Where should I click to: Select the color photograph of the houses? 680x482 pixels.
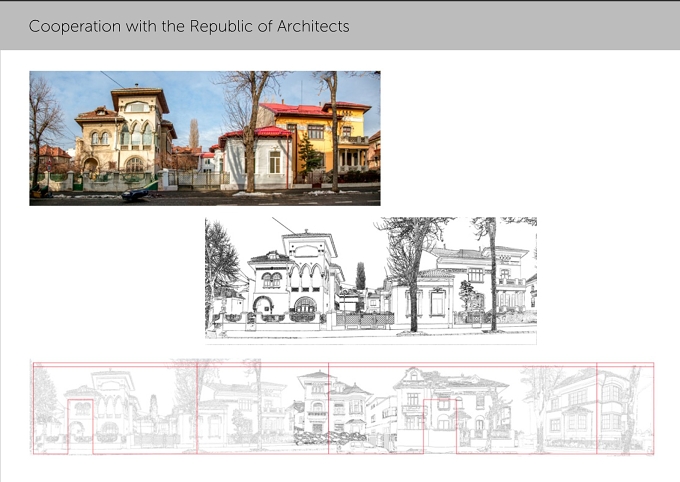pyautogui.click(x=205, y=138)
